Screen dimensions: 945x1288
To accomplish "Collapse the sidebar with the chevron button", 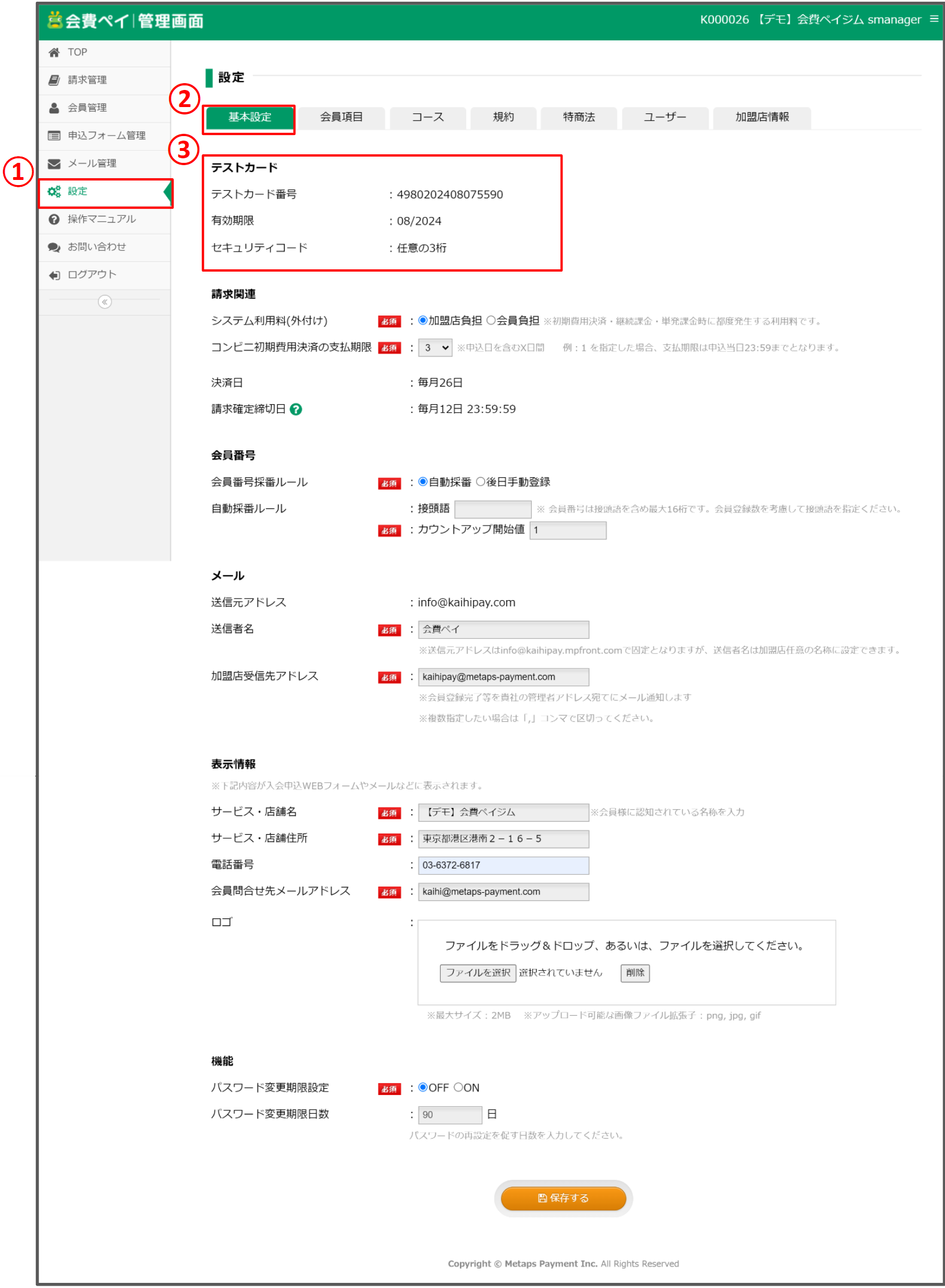I will click(x=105, y=303).
